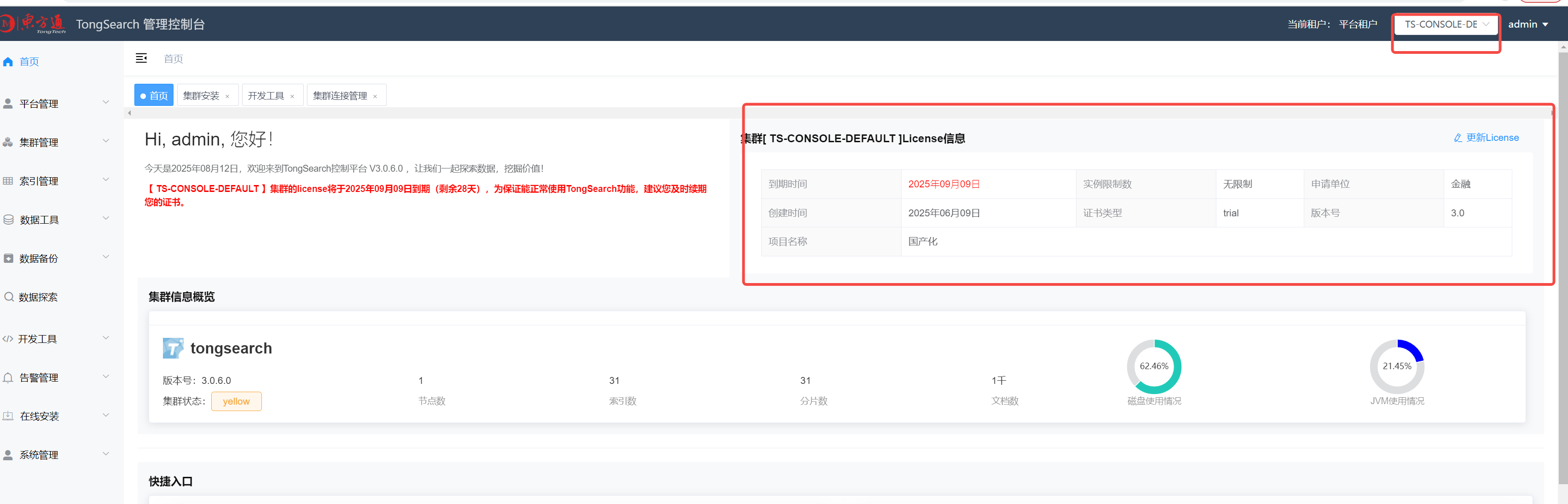Image resolution: width=1568 pixels, height=504 pixels.
Task: Click the edit icon beside 更新License
Action: click(x=1458, y=138)
